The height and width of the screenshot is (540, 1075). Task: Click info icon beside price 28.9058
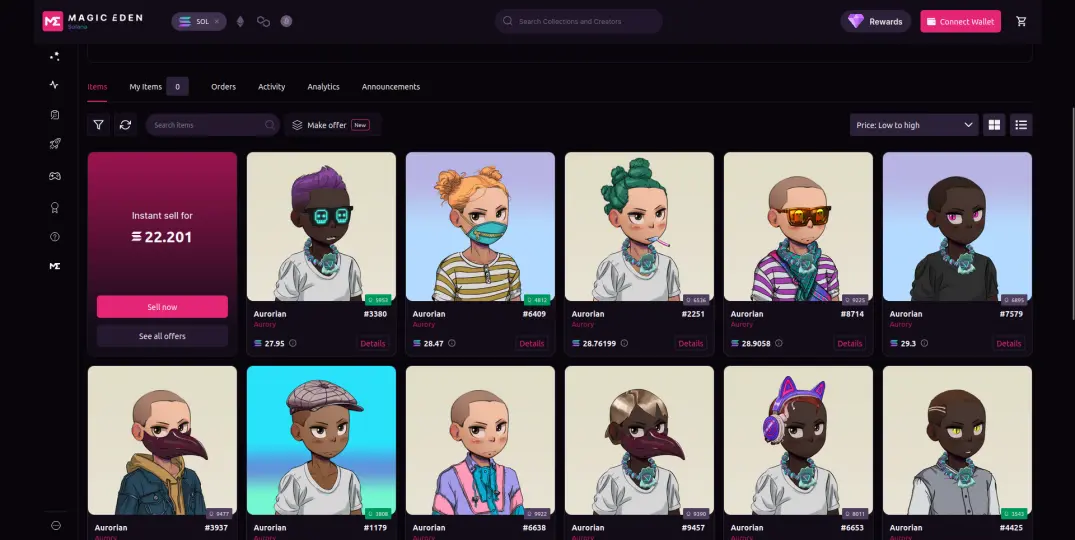779,343
